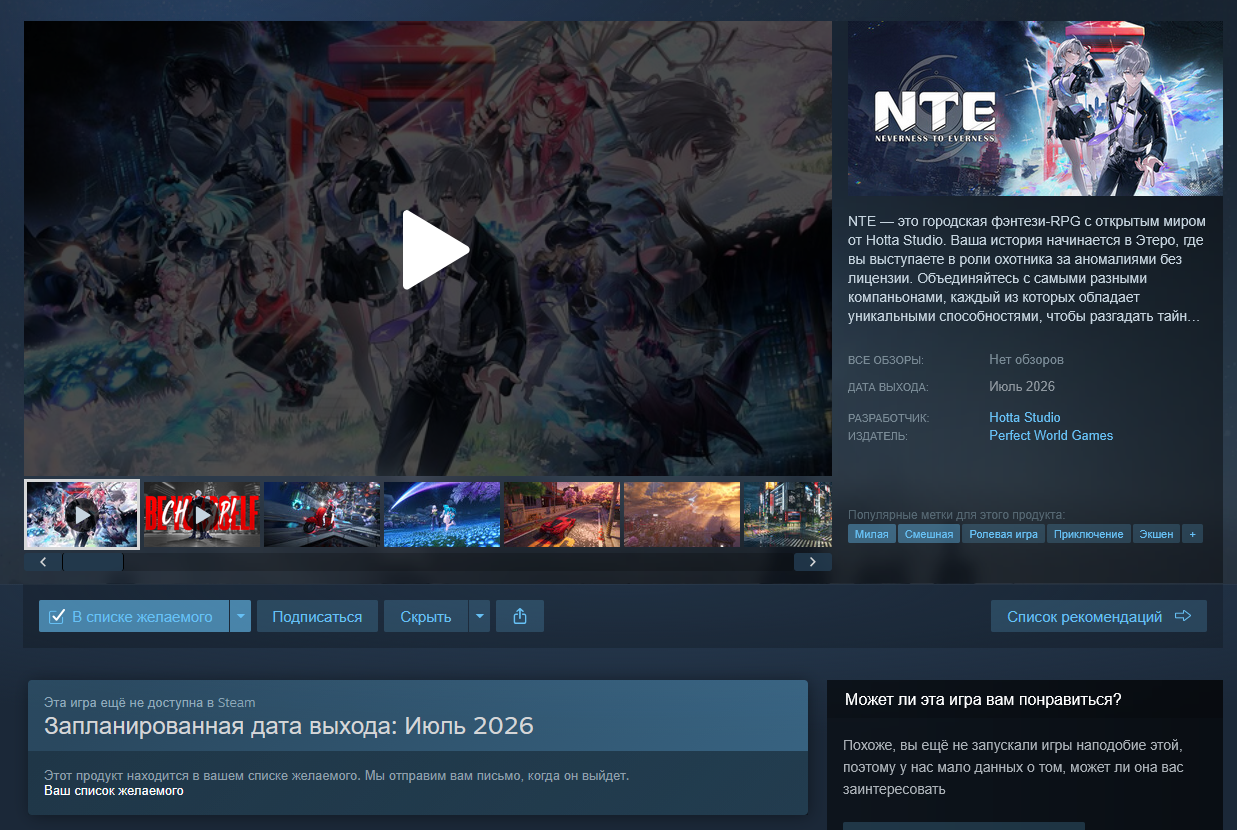Open the comet night sky screenshot thumbnail
The width and height of the screenshot is (1237, 830).
(442, 514)
